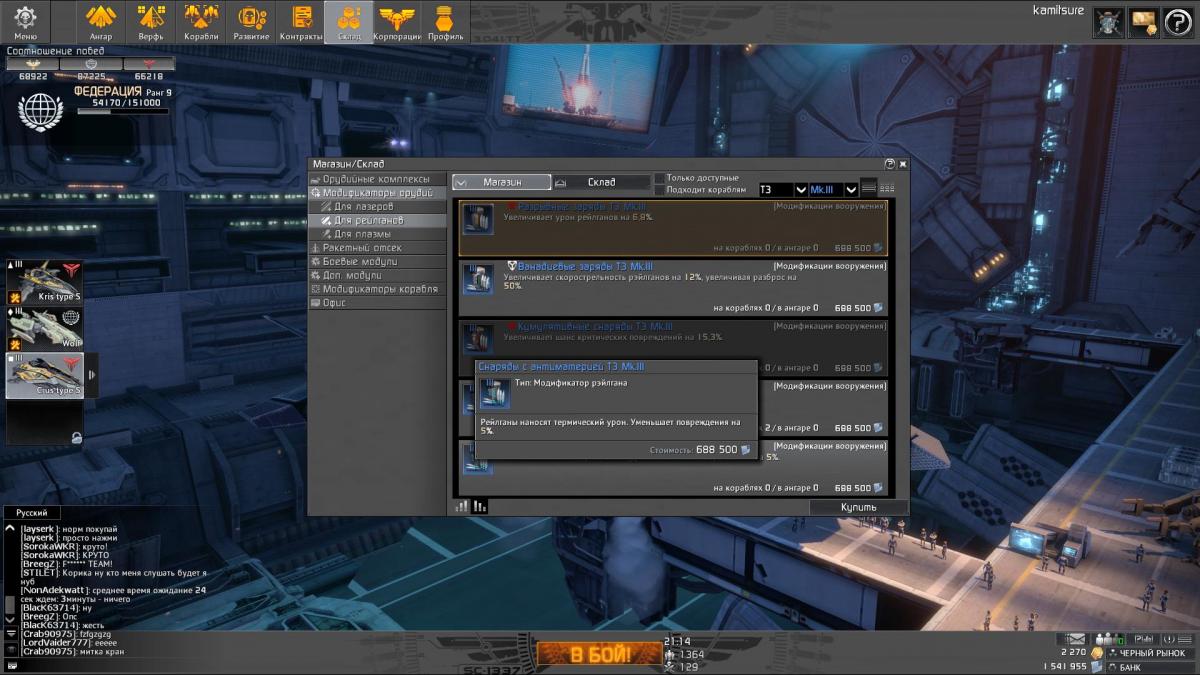The width and height of the screenshot is (1200, 675).
Task: Open the Меню gear icon
Action: [x=25, y=20]
